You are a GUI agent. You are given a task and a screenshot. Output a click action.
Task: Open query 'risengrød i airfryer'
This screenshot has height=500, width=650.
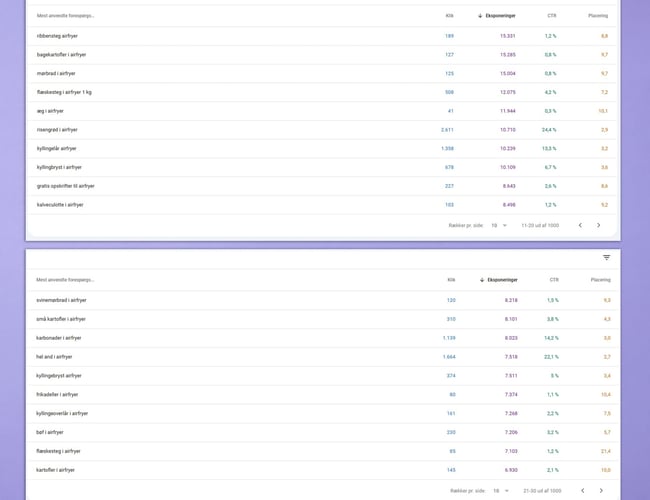tap(57, 129)
